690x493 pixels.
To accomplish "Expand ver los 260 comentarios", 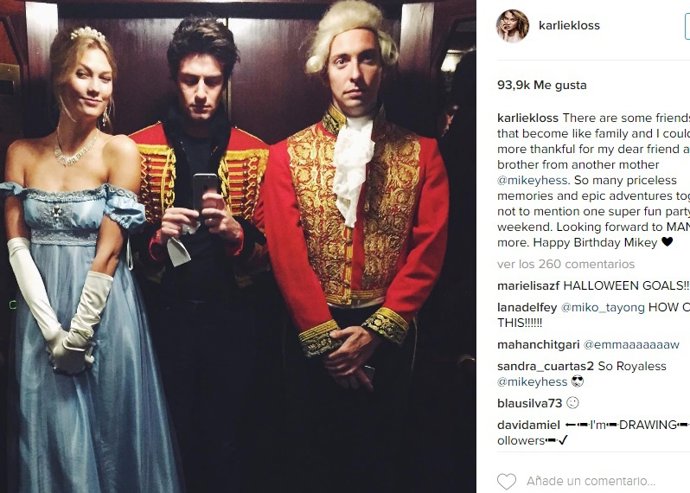I will (x=566, y=264).
